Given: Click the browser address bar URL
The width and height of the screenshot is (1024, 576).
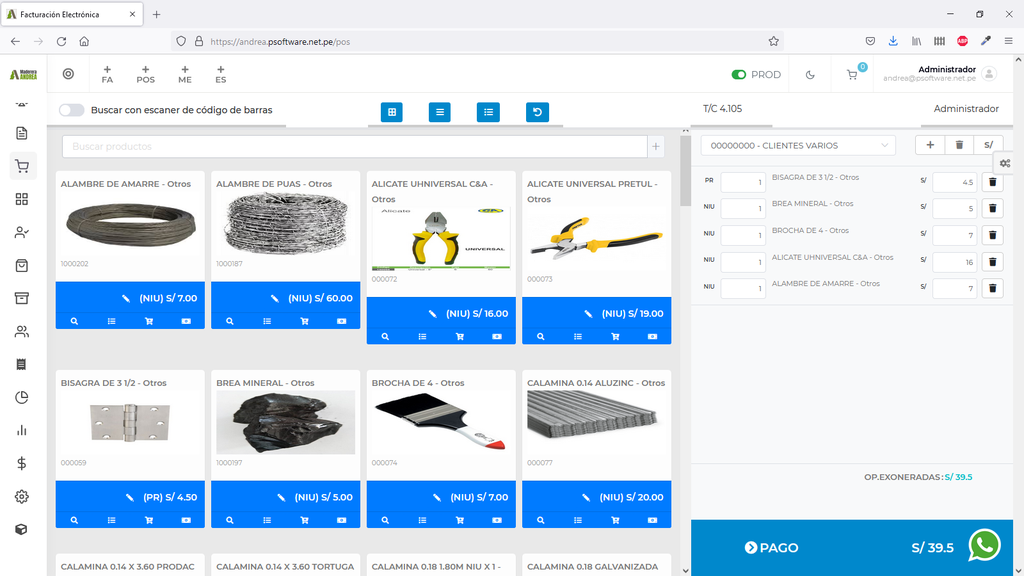Looking at the screenshot, I should pos(280,42).
